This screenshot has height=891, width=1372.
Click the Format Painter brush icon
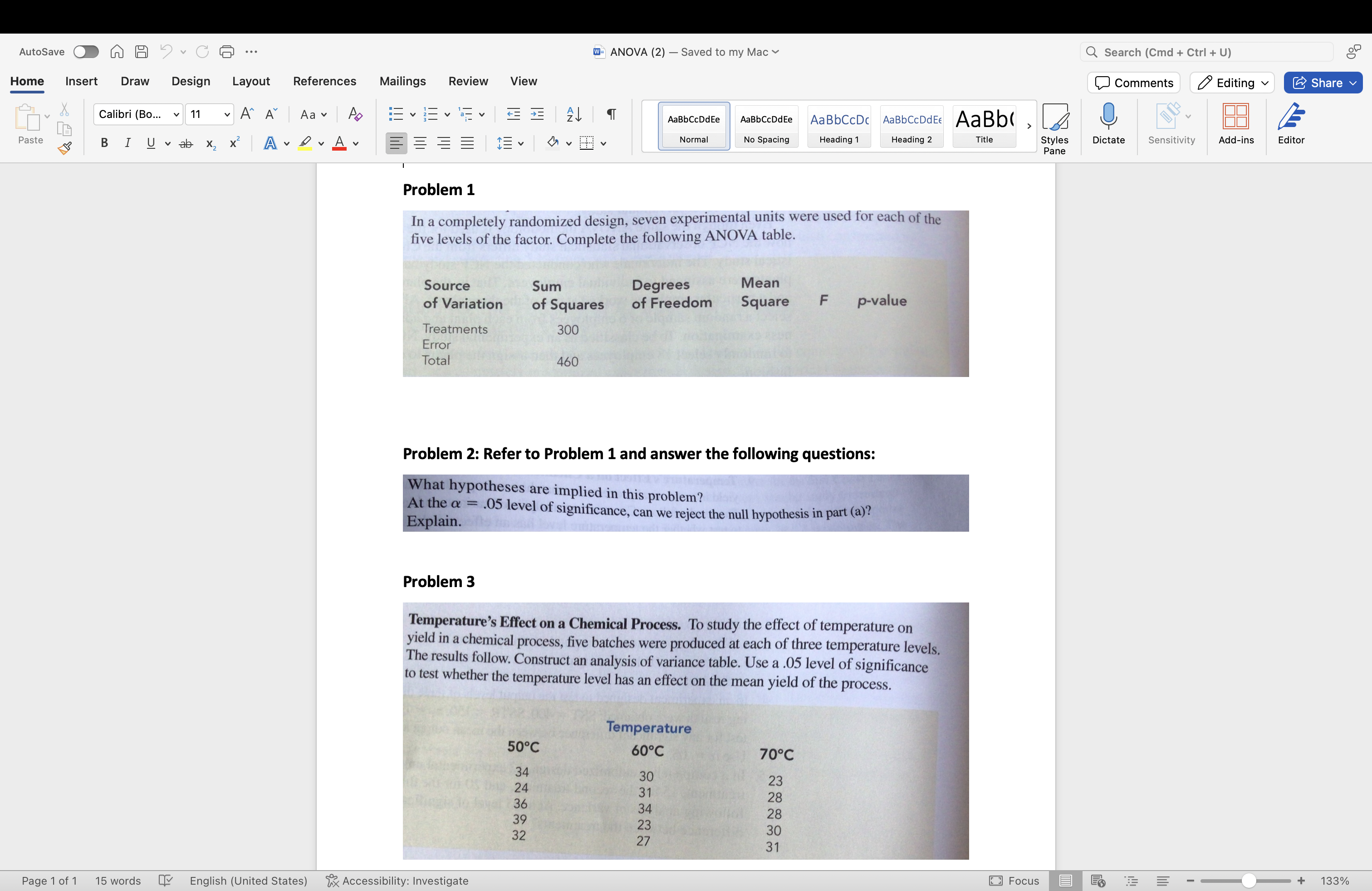tap(64, 148)
